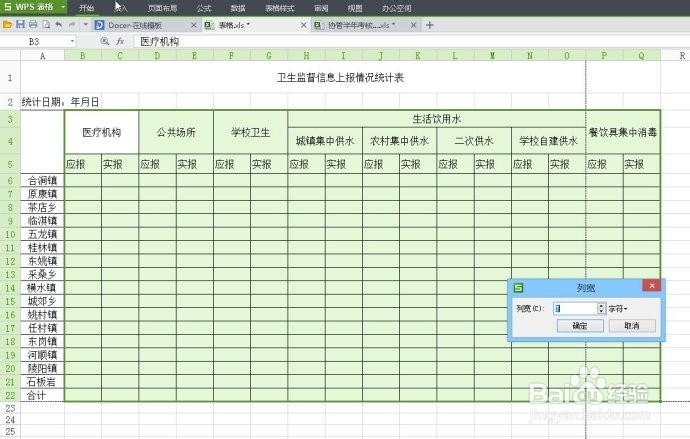Close the Docer-在线模板 document tab
The height and width of the screenshot is (439, 690).
tap(194, 26)
